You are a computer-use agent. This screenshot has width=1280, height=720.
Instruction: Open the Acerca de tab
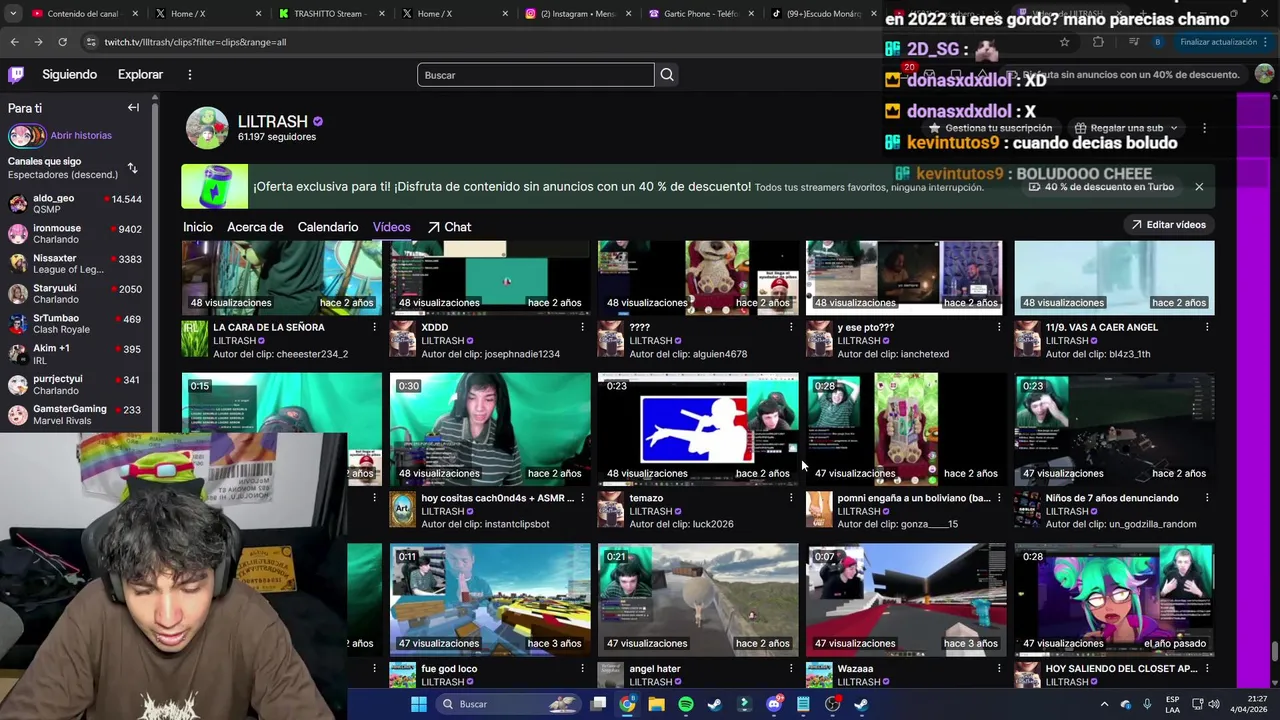[x=255, y=227]
